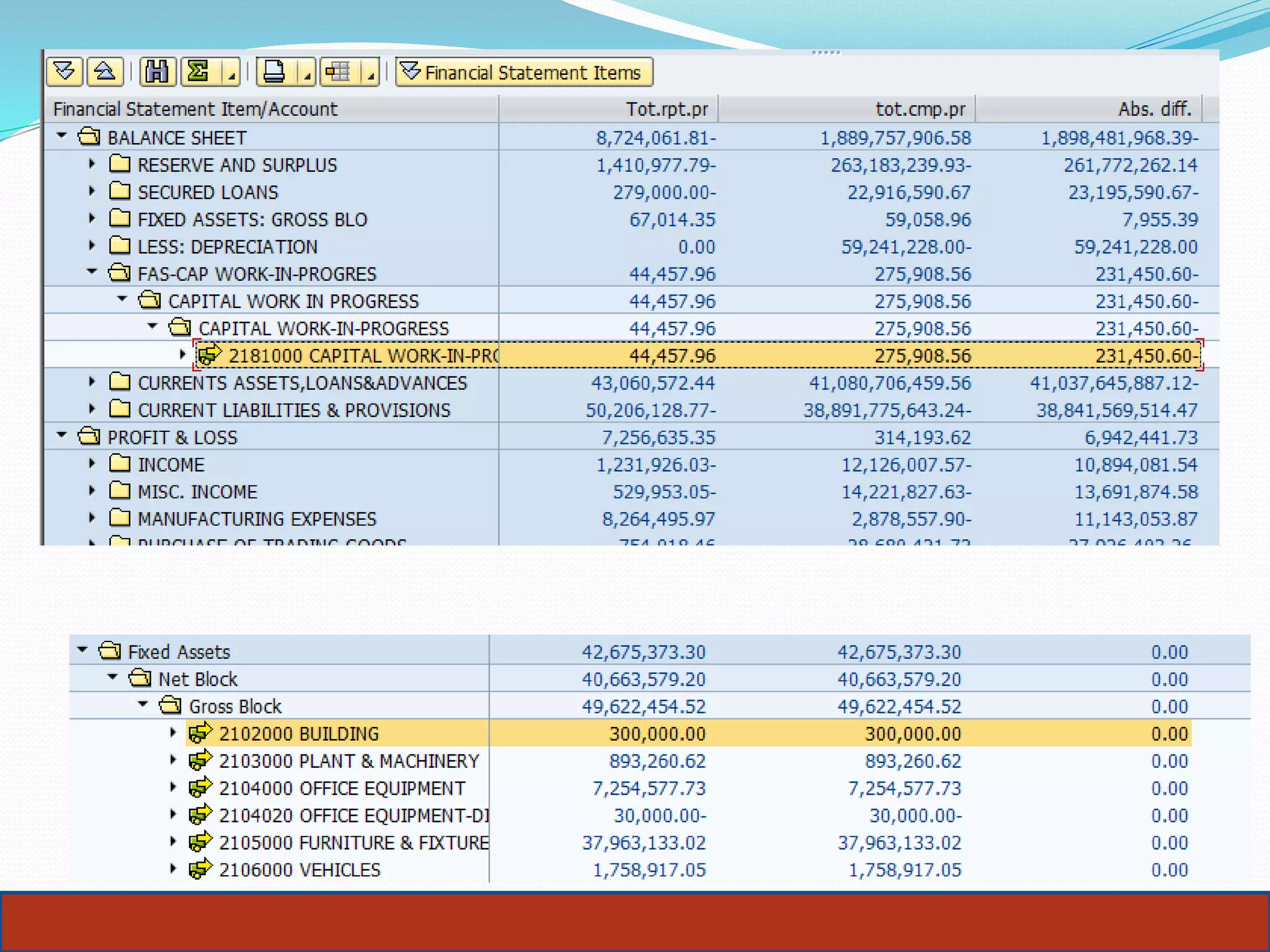Image resolution: width=1270 pixels, height=952 pixels.
Task: Expand the RESERVE AND SURPLUS folder
Action: [x=92, y=164]
